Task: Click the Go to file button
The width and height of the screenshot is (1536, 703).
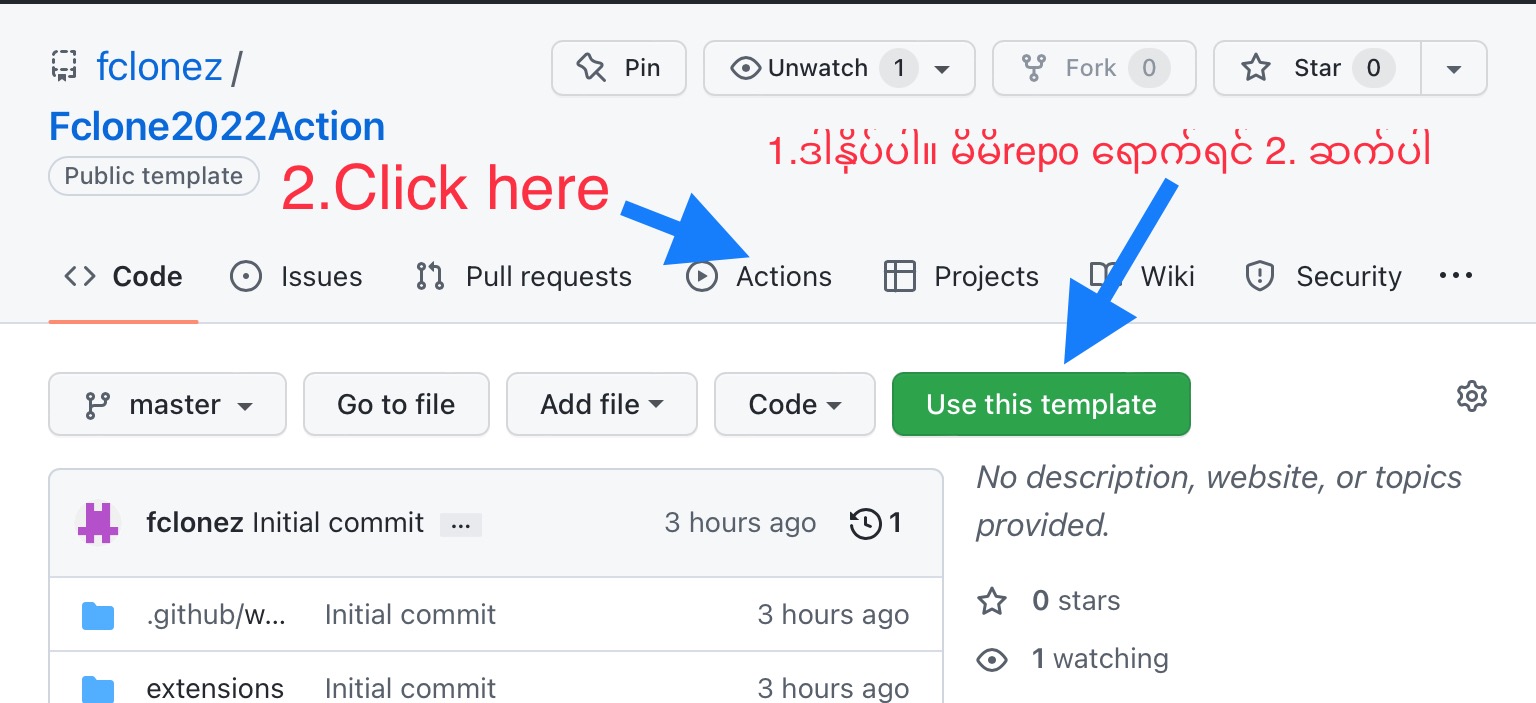Action: tap(396, 404)
